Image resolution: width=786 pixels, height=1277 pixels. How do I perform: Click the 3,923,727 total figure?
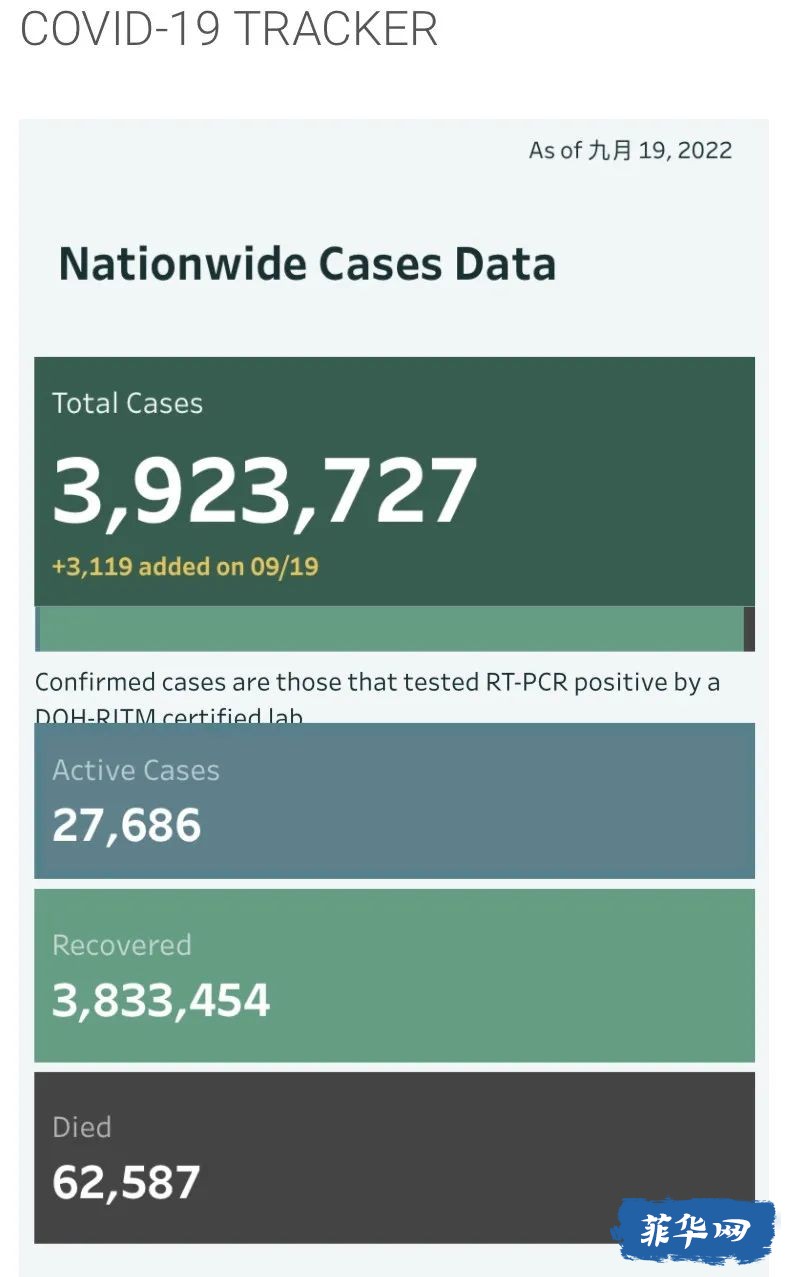coord(264,491)
